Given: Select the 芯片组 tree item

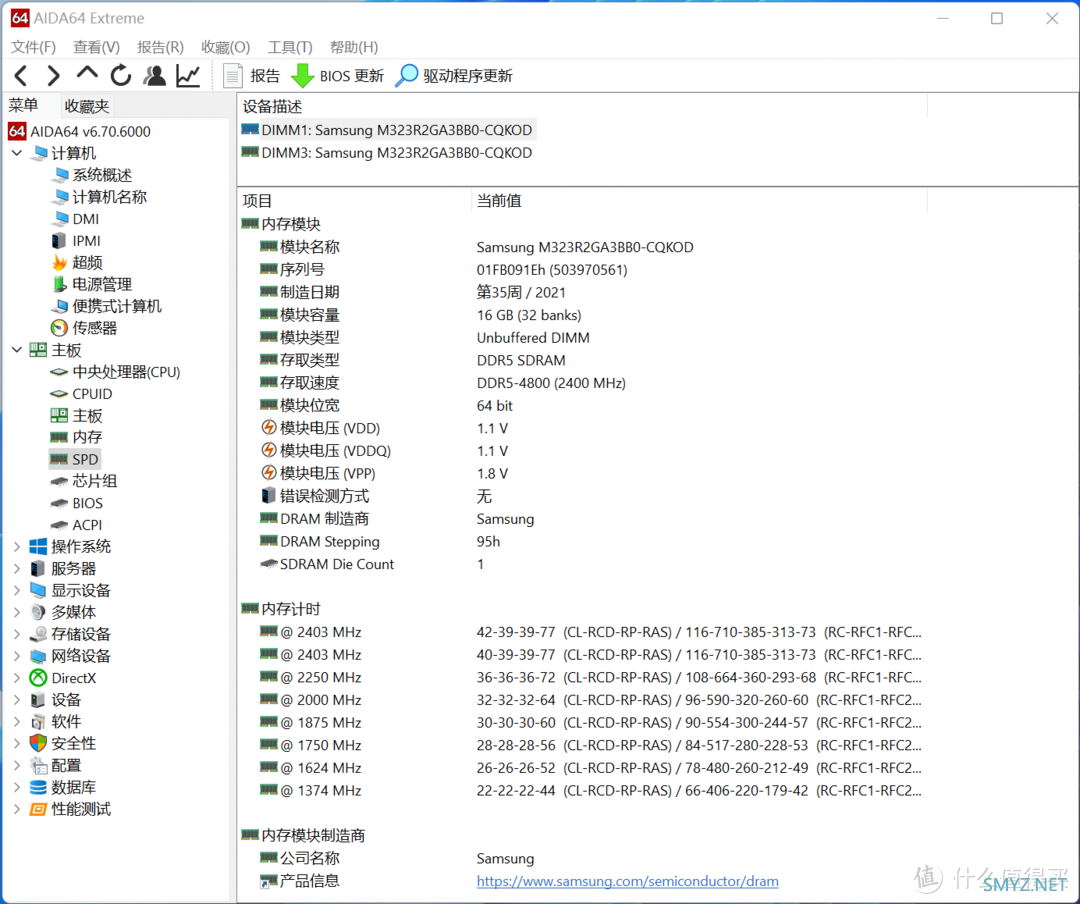Looking at the screenshot, I should [x=84, y=481].
